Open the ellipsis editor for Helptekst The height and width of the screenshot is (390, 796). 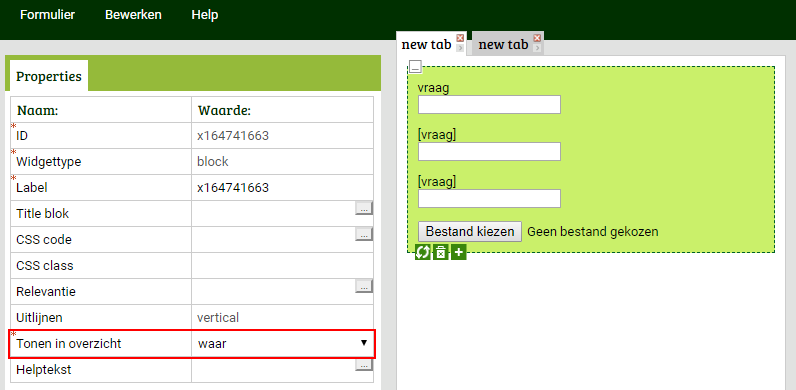point(363,365)
